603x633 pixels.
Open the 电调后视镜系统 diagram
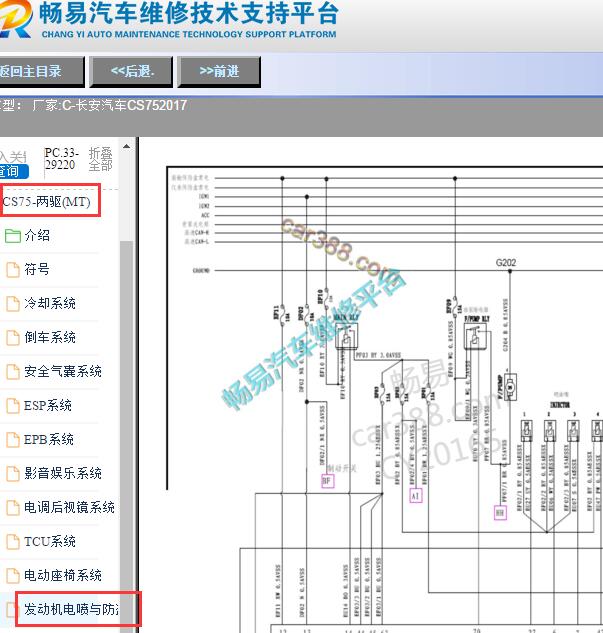[x=69, y=507]
